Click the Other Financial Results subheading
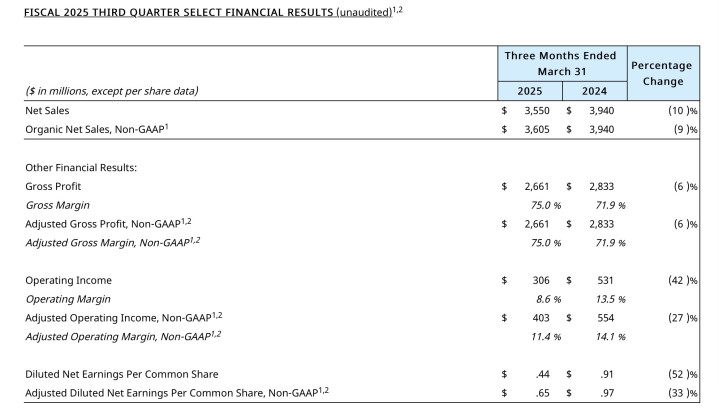The width and height of the screenshot is (719, 416). 81,167
